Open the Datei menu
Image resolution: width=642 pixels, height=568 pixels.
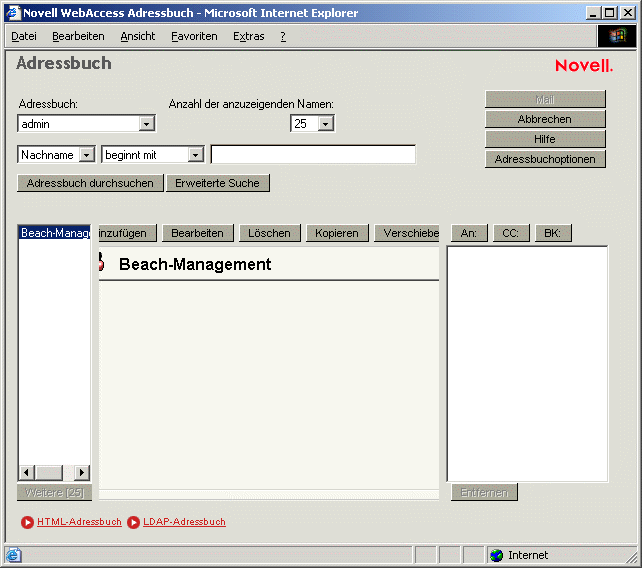tap(24, 36)
